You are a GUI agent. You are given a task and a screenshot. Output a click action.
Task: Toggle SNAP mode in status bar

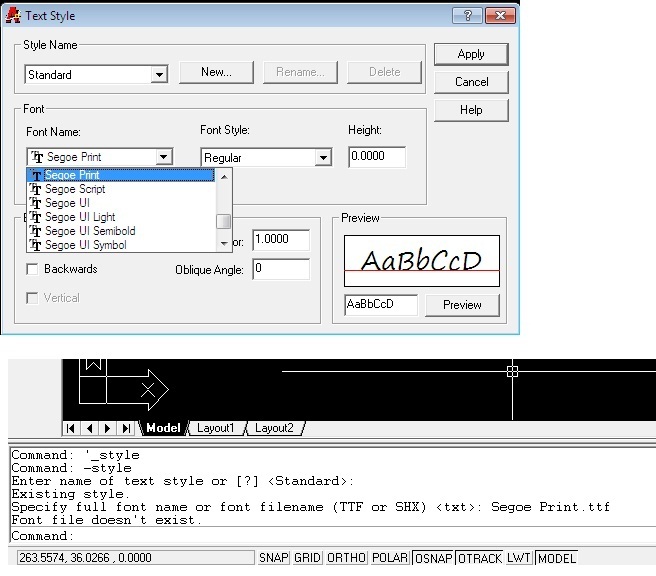point(274,558)
